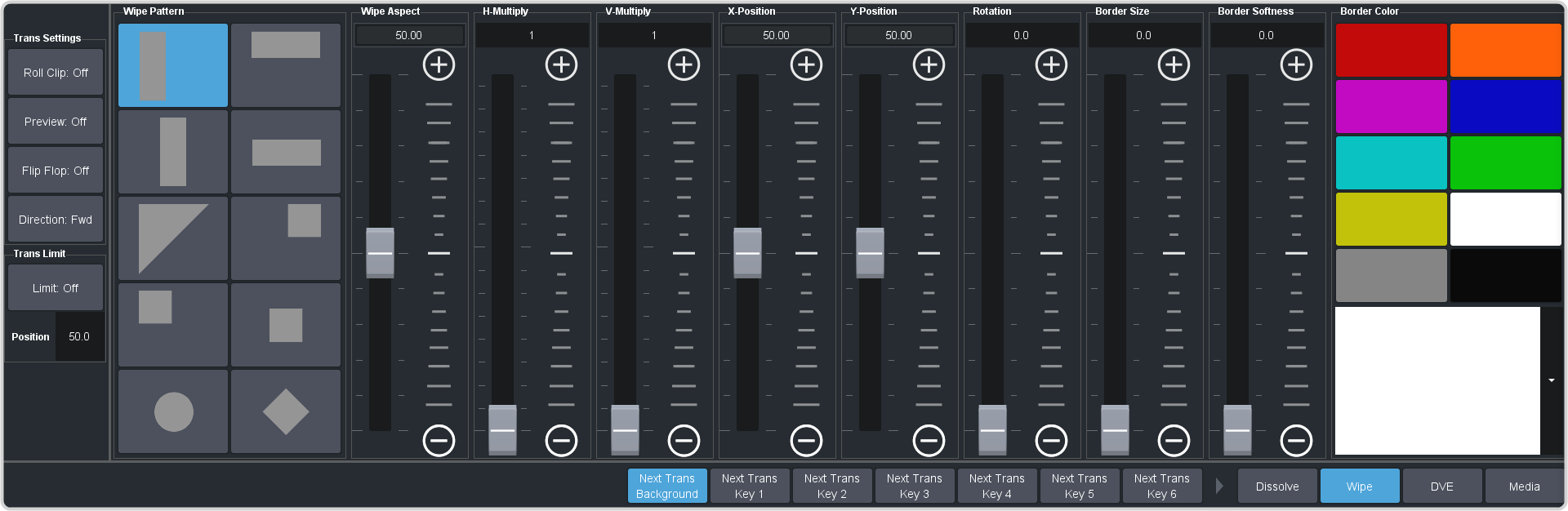Decrease Border Size with minus icon

click(x=1174, y=441)
